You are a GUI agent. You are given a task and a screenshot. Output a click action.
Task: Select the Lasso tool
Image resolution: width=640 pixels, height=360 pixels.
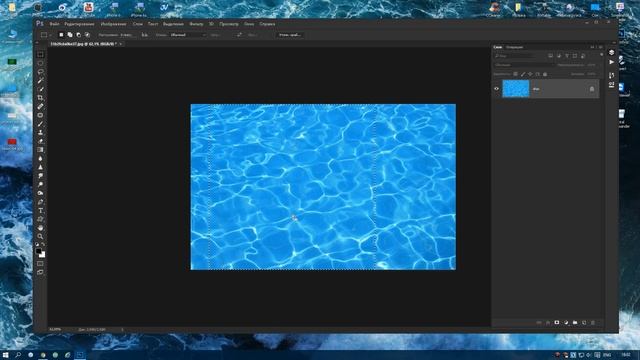(40, 72)
